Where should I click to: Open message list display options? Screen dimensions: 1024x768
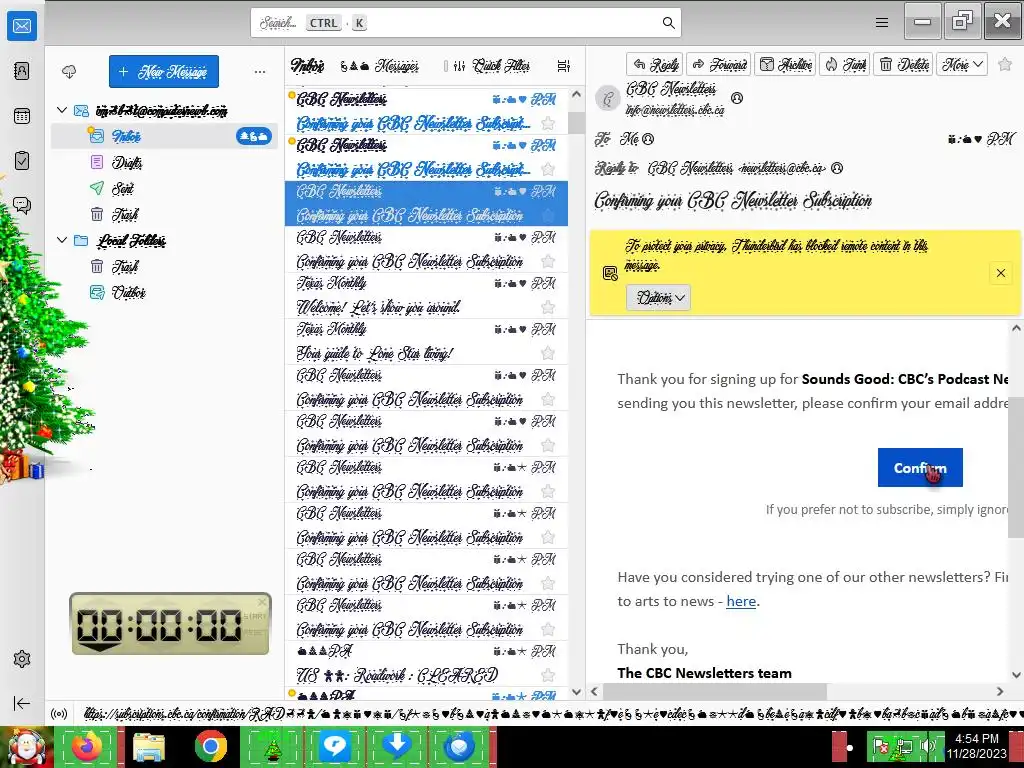pos(564,66)
